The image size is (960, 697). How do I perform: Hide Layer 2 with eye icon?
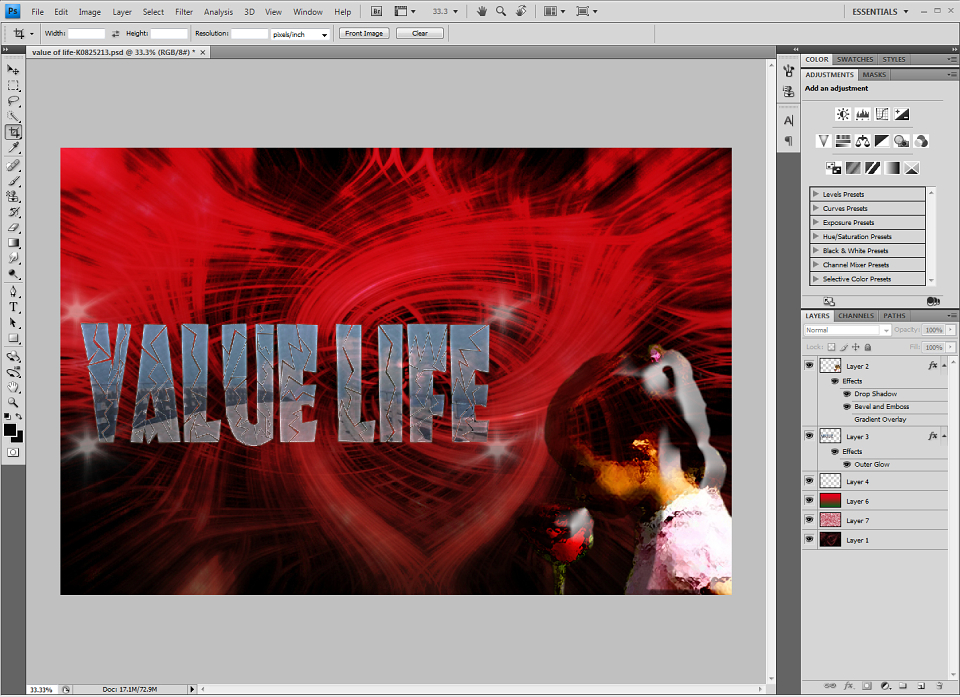809,365
